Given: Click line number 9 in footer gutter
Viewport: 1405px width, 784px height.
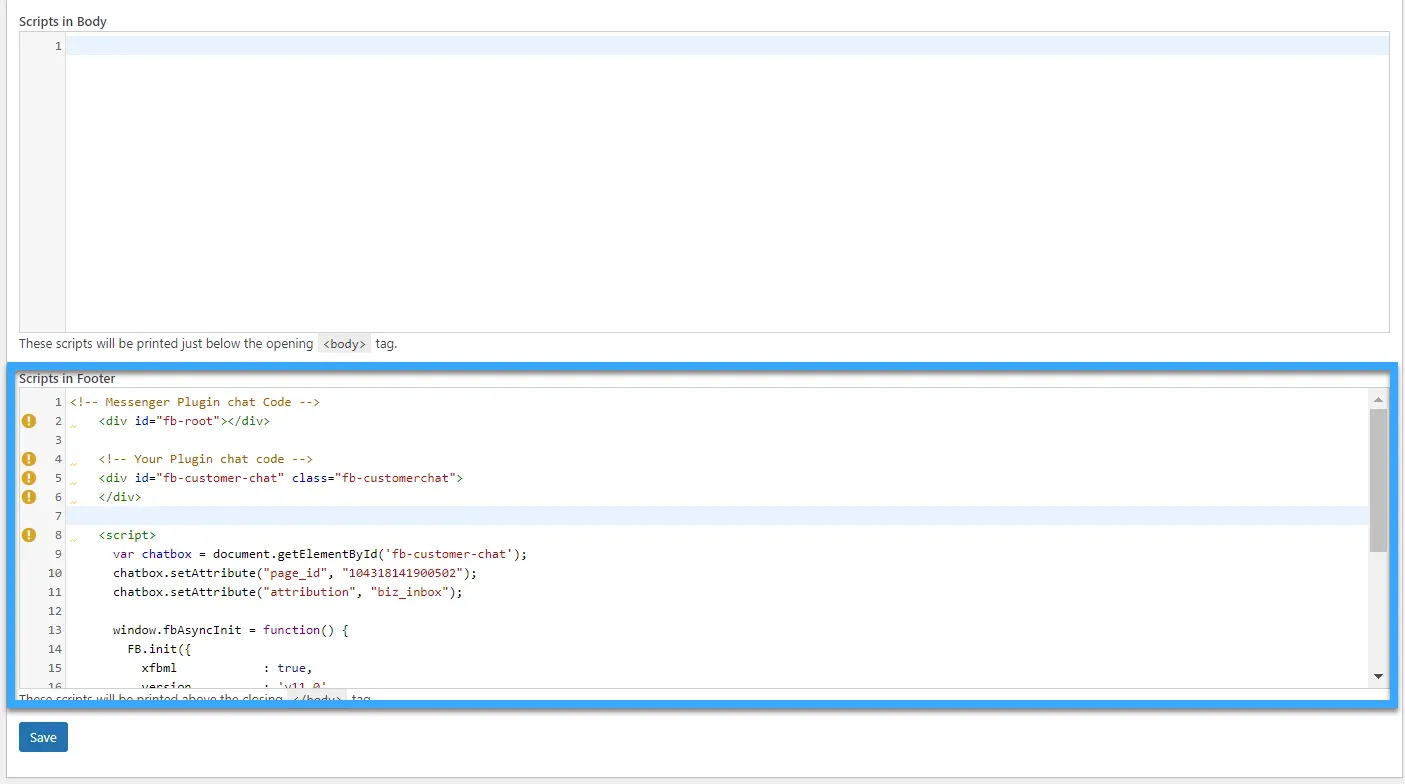Looking at the screenshot, I should (x=58, y=554).
